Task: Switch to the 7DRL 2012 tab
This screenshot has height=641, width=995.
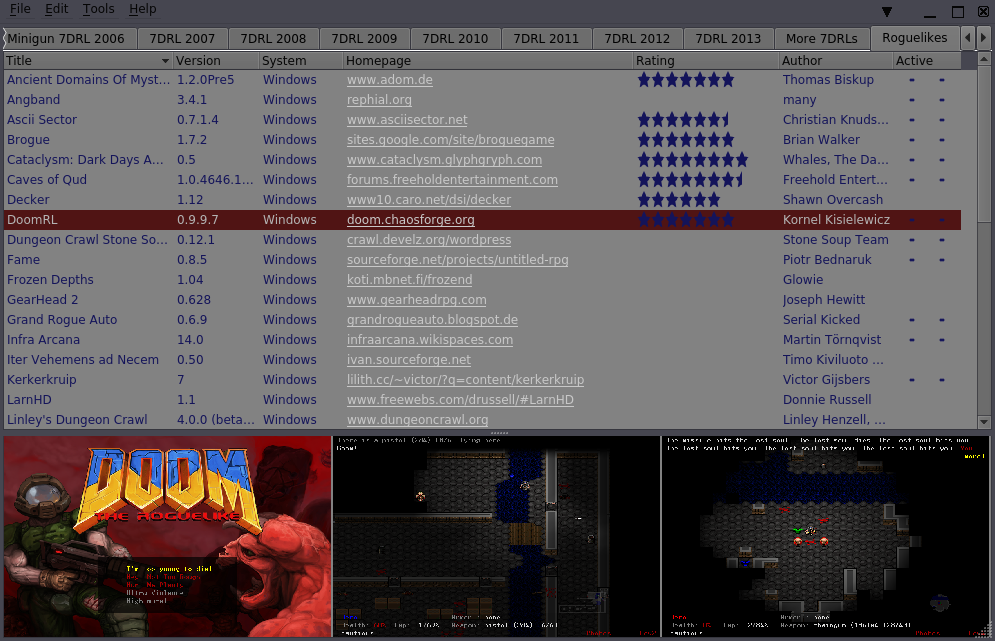Action: click(x=637, y=39)
